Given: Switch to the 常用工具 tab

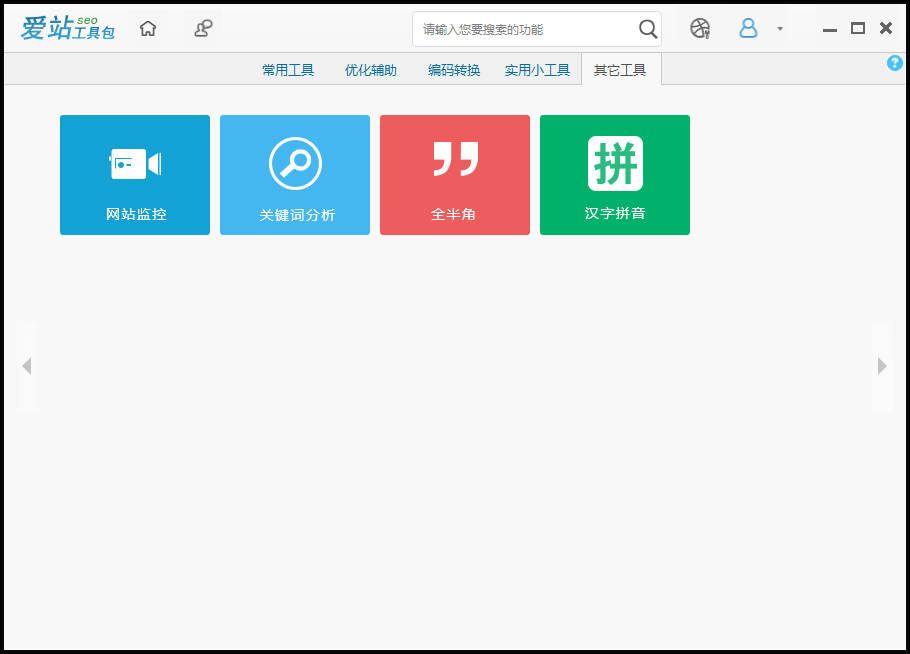Looking at the screenshot, I should [288, 70].
